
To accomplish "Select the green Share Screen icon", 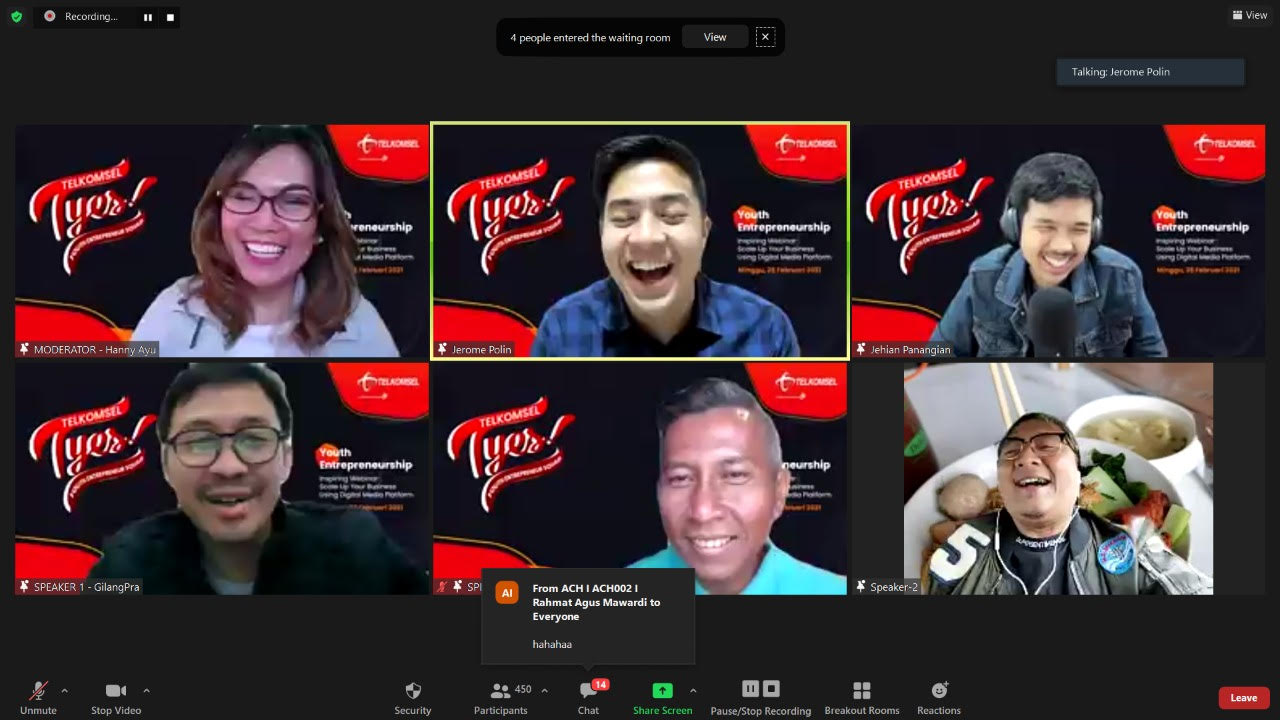I will [662, 690].
